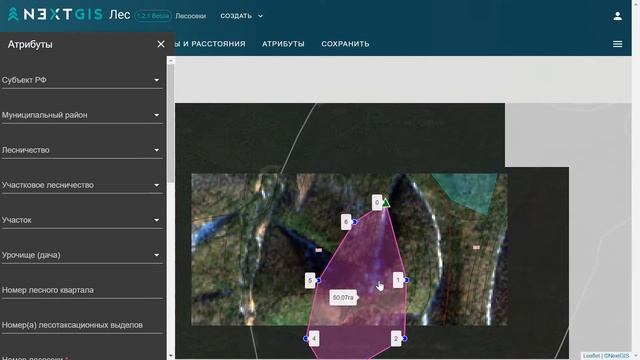The height and width of the screenshot is (360, 640).
Task: Click the 50.07га area label
Action: coord(343,298)
